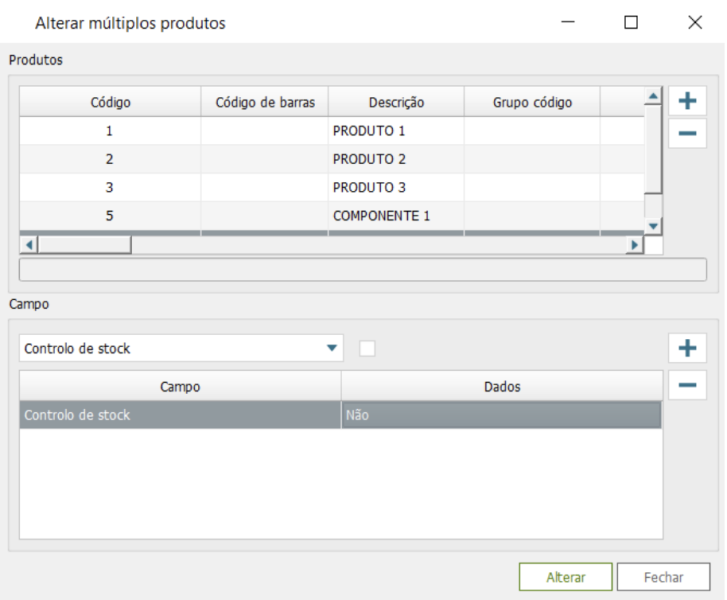The image size is (727, 600).
Task: Click the horizontal scroll right arrow
Action: coord(633,245)
